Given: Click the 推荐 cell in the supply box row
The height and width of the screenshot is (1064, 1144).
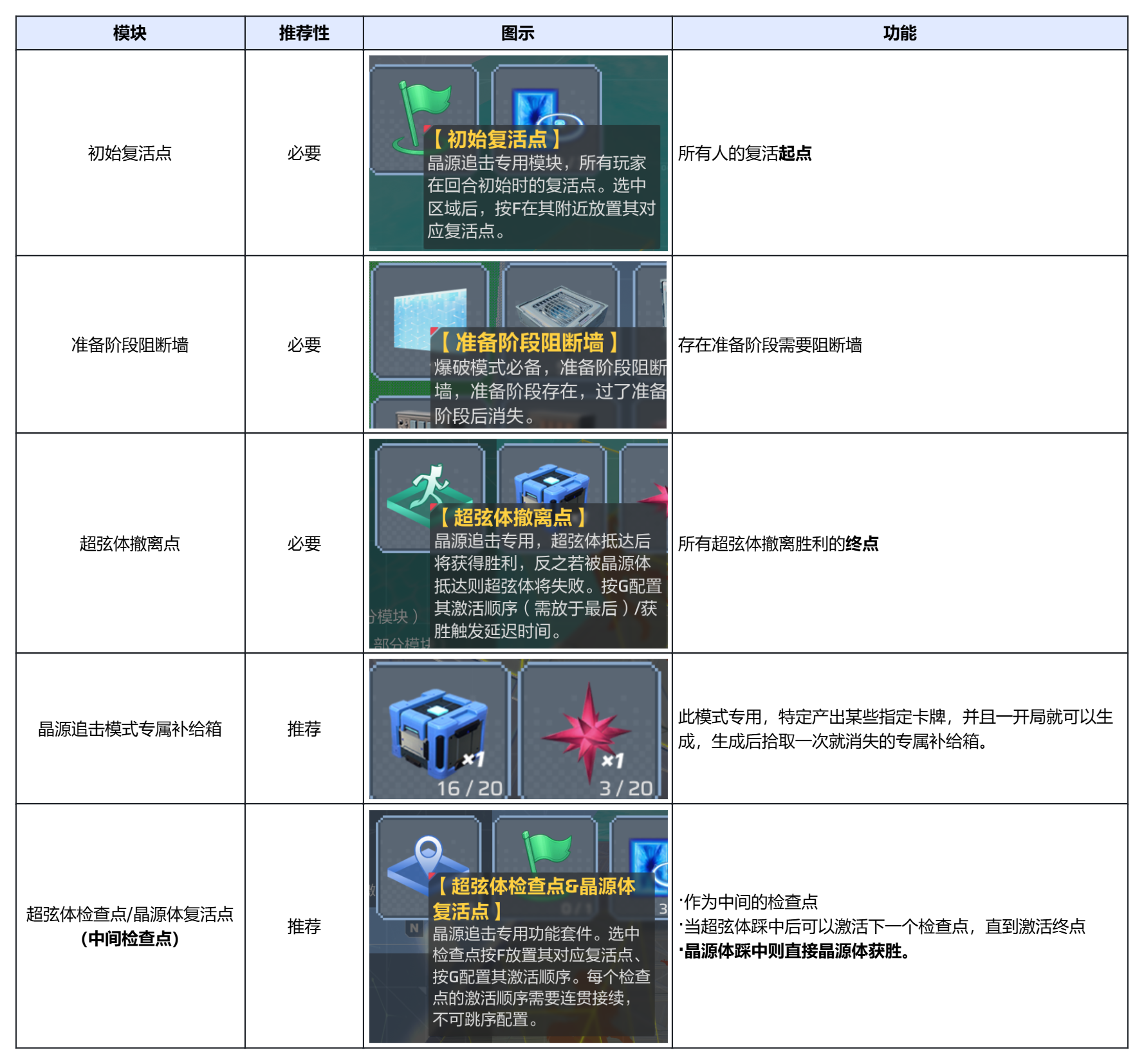Looking at the screenshot, I should point(304,729).
